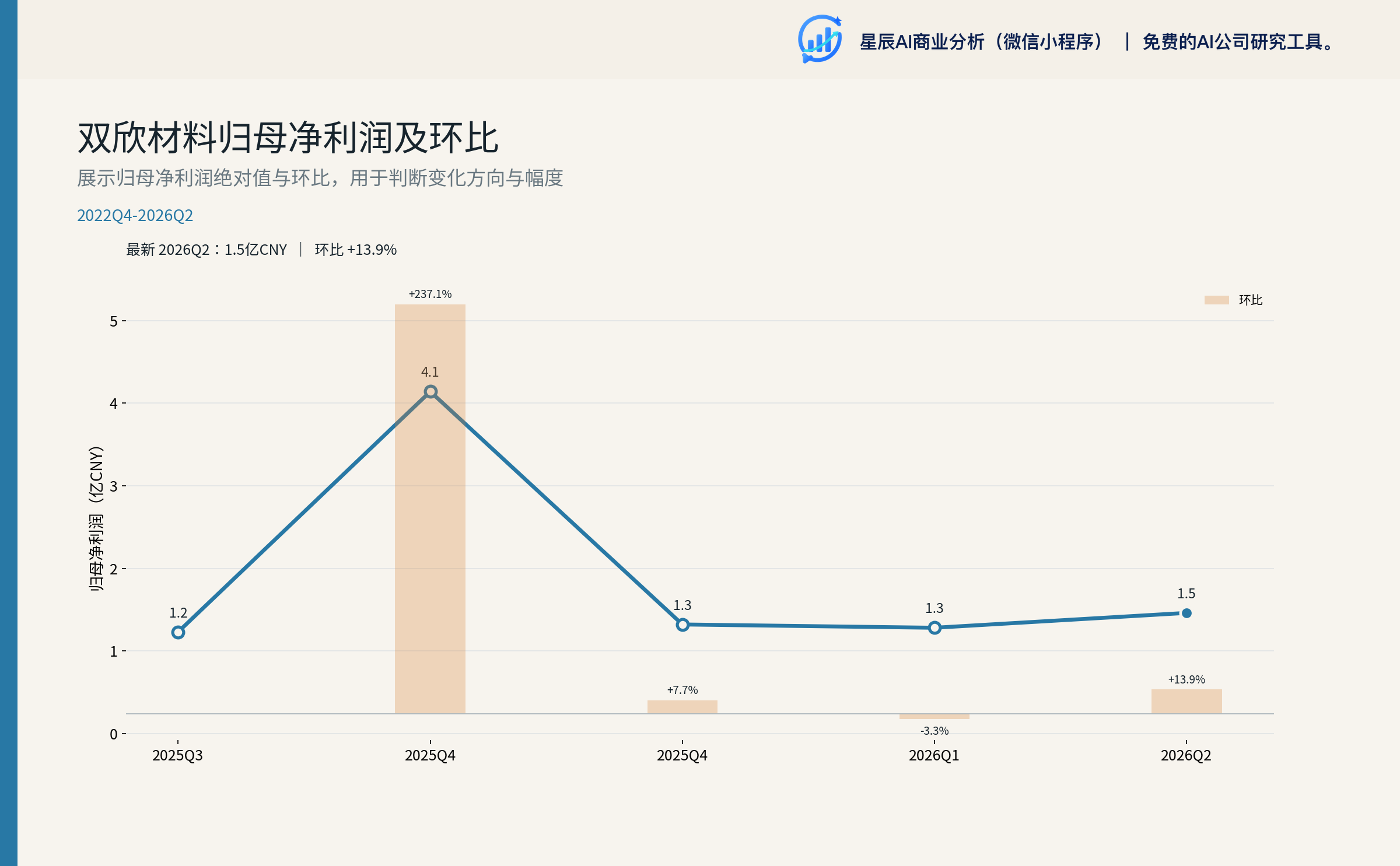Click the +237.1% bar label
The width and height of the screenshot is (1400, 866).
[x=430, y=294]
